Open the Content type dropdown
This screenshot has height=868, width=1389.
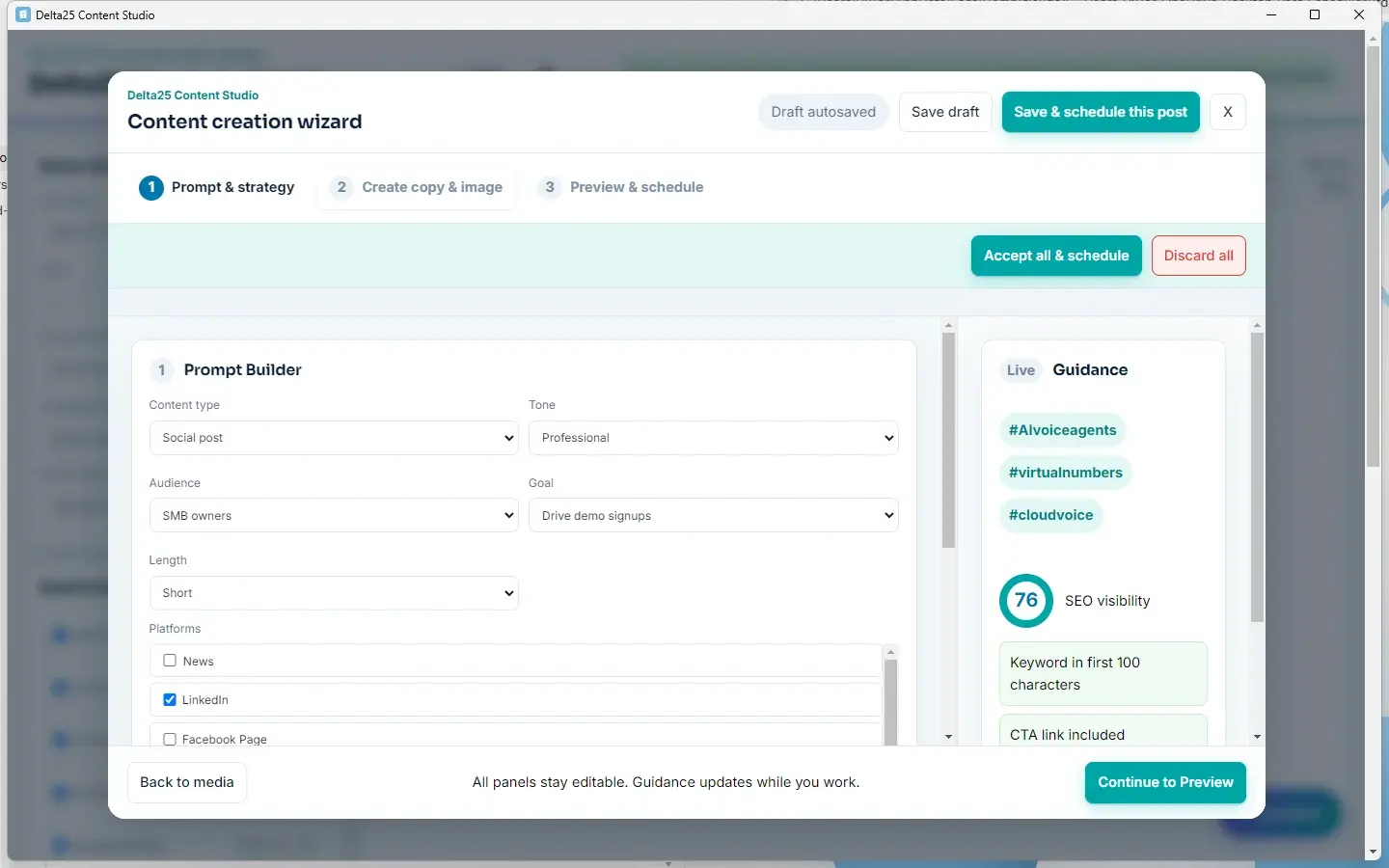click(x=334, y=438)
